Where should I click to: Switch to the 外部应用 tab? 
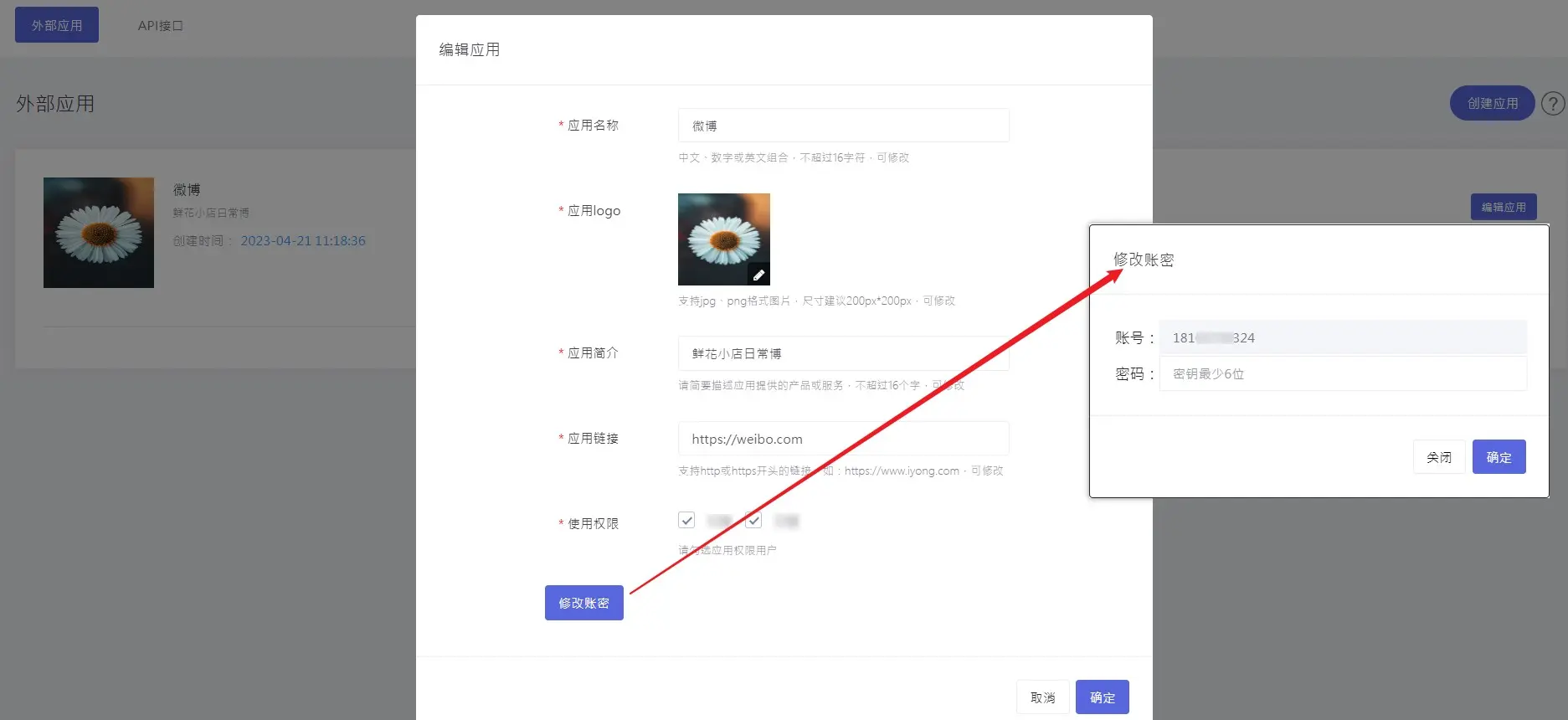click(57, 25)
